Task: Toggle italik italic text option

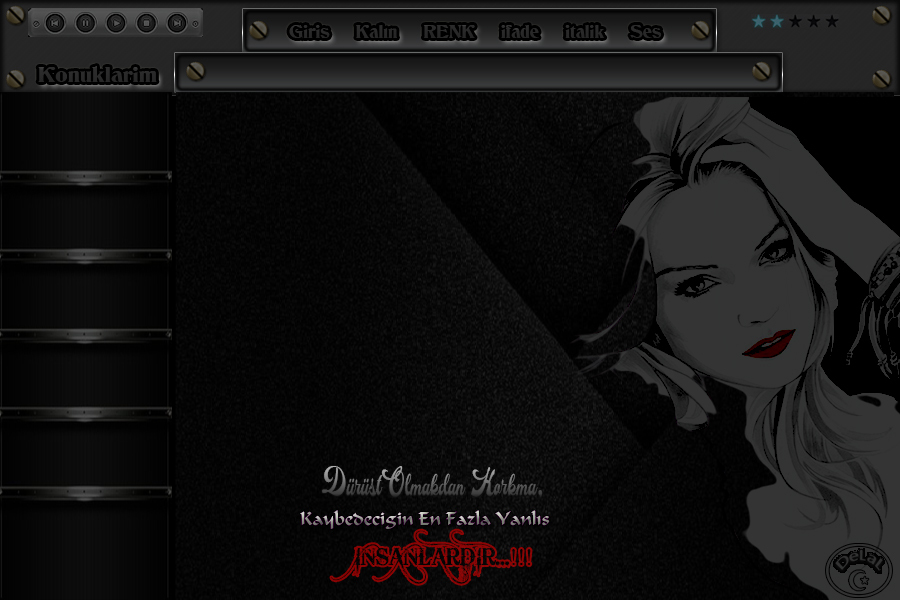Action: click(x=584, y=32)
